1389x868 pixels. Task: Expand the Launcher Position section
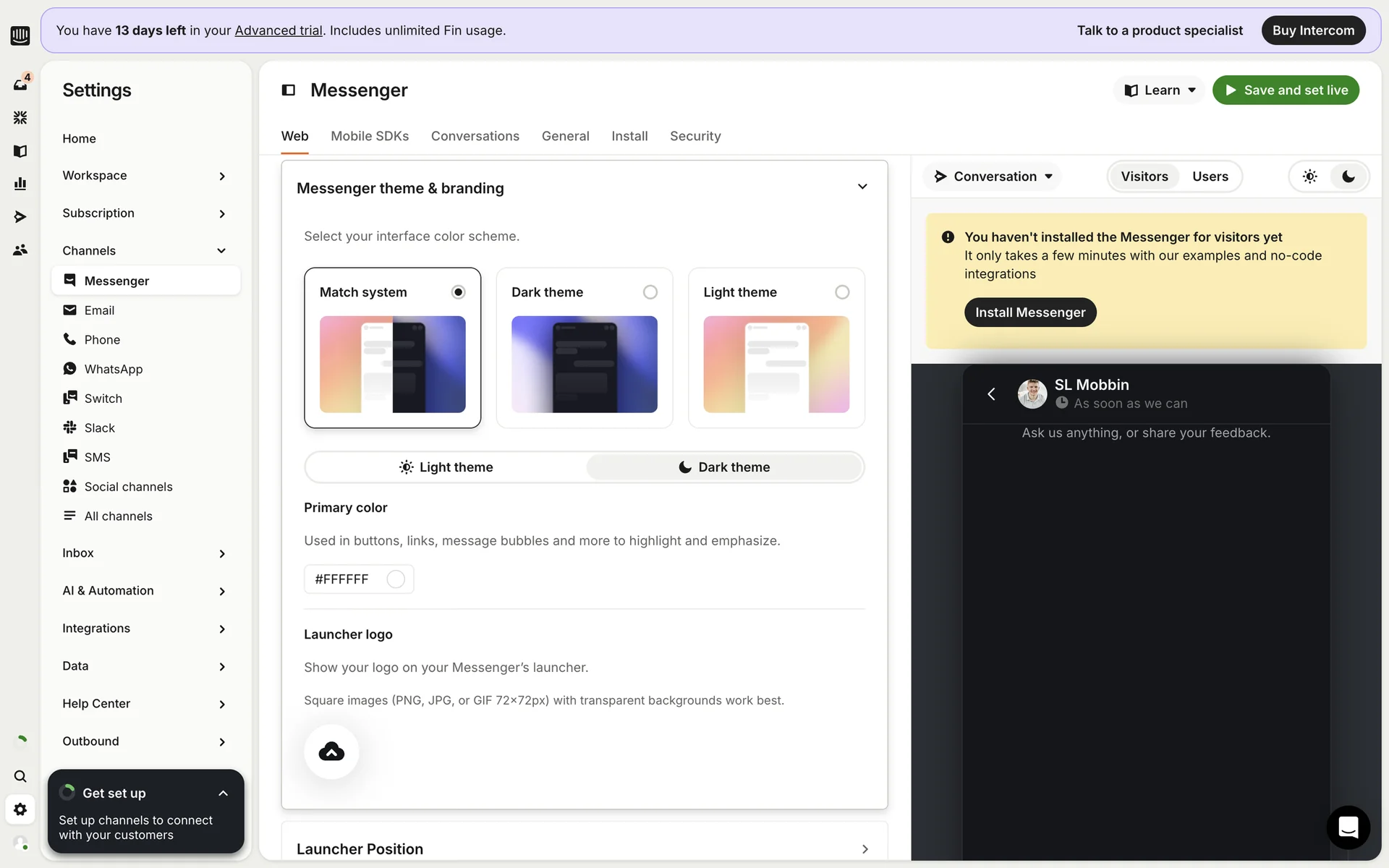point(865,848)
